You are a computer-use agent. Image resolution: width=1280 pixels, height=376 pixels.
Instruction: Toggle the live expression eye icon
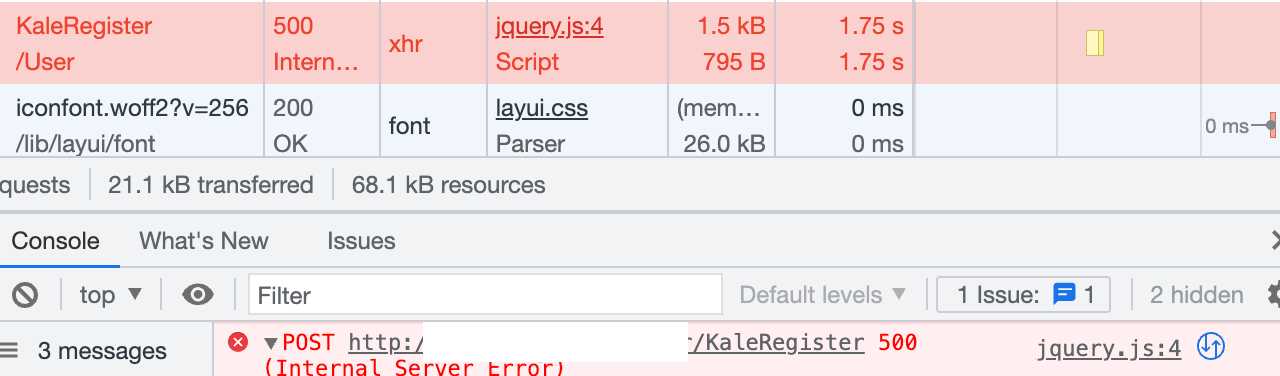pos(198,295)
